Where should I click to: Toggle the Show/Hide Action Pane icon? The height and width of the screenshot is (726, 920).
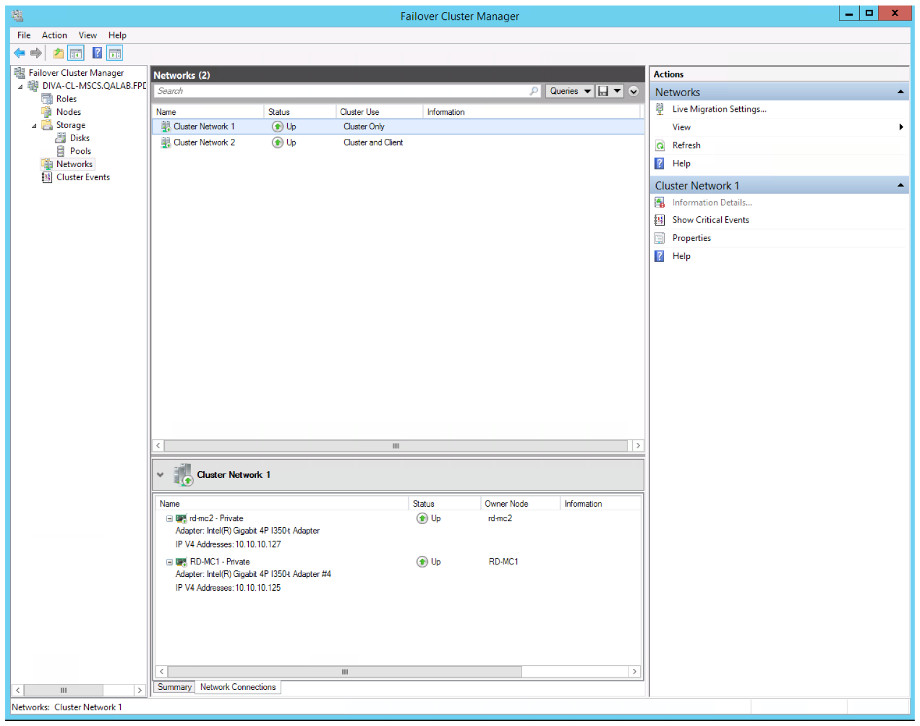click(x=114, y=53)
